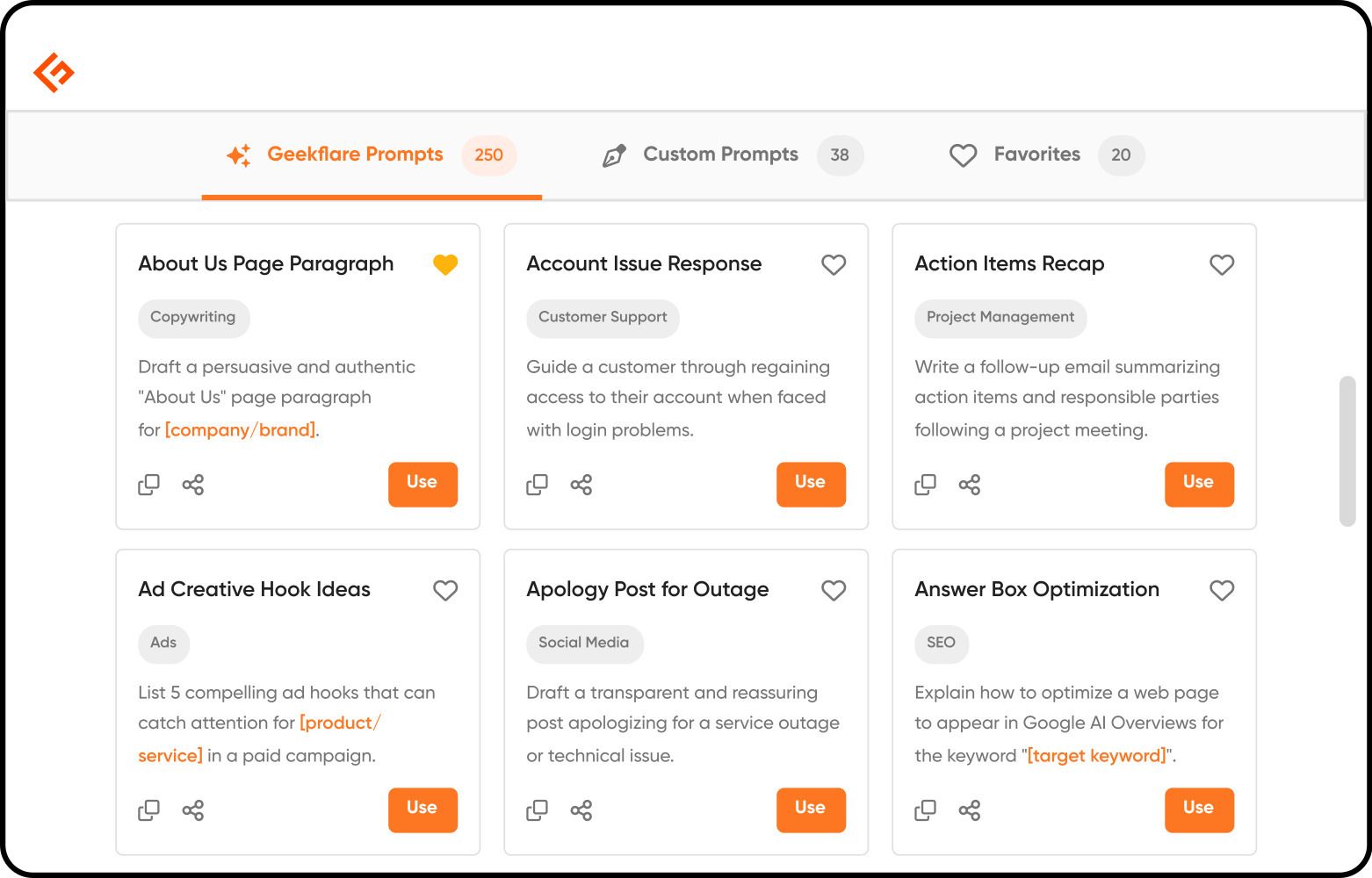The height and width of the screenshot is (878, 1372).
Task: Unfavorite the About Us Page Paragraph card
Action: 445,264
